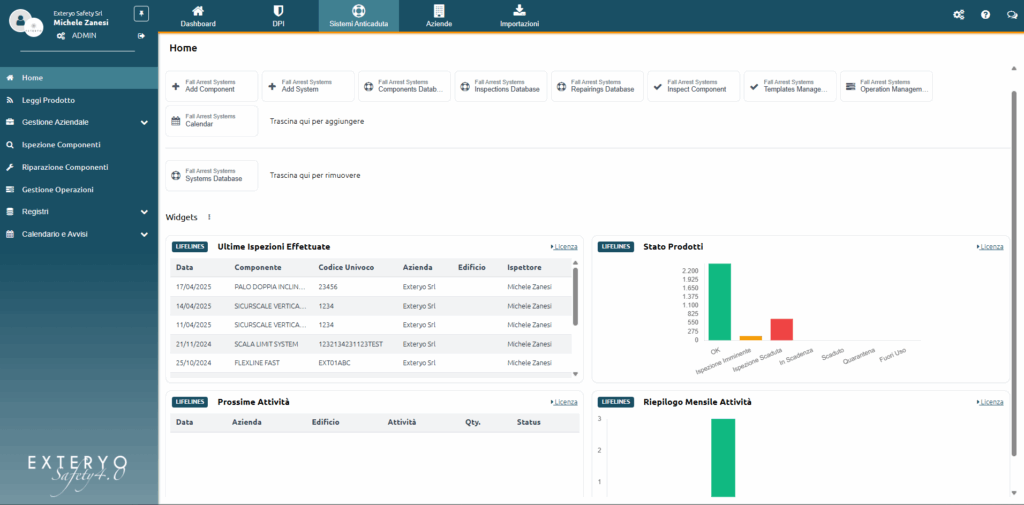Go to the Importazioni tab
This screenshot has width=1024, height=505.
tap(519, 16)
